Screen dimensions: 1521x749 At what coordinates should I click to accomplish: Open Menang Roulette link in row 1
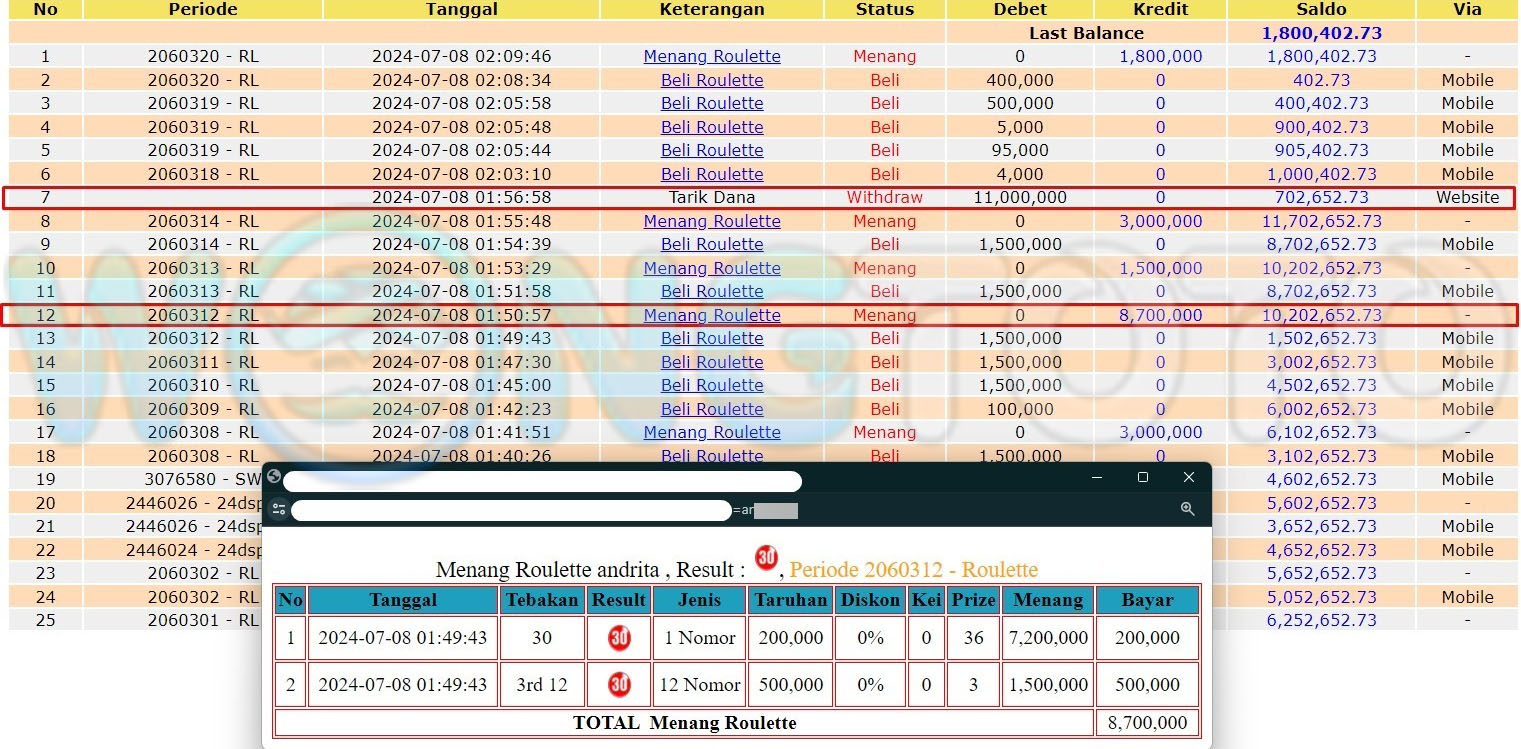point(712,57)
